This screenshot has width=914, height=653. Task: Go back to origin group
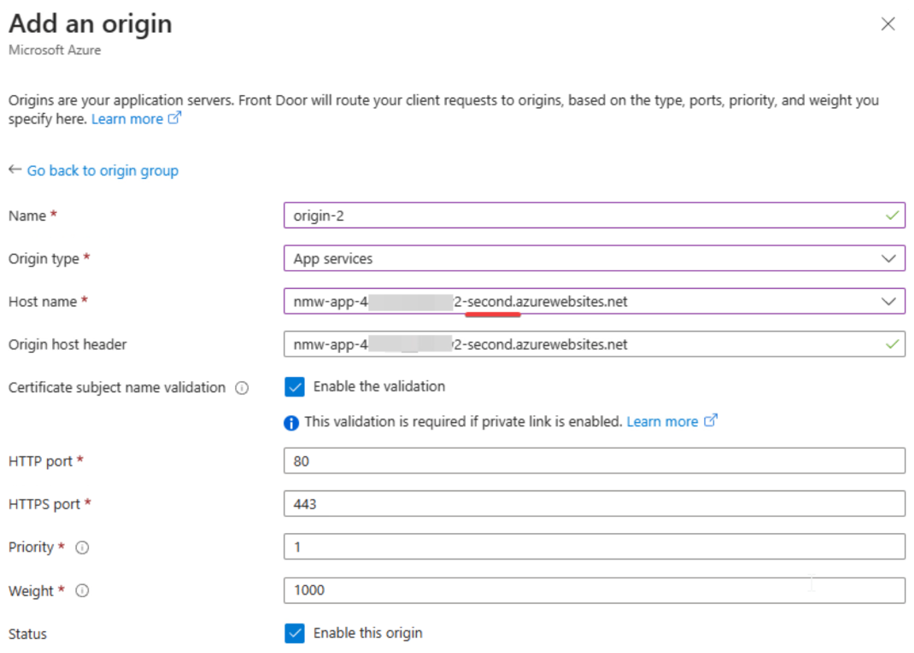point(103,171)
